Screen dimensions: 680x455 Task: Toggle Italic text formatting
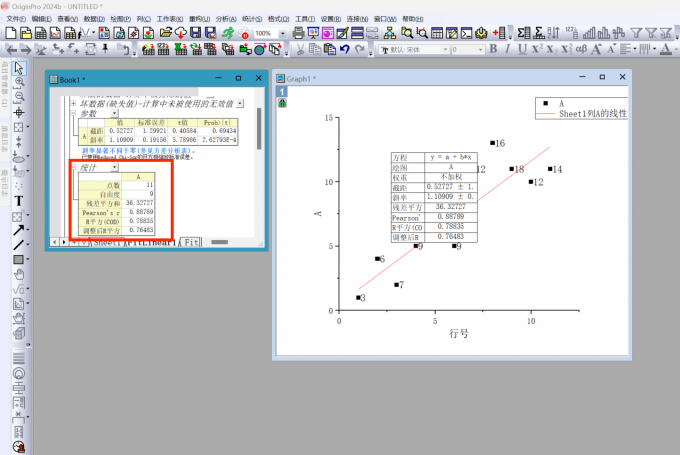click(x=507, y=49)
